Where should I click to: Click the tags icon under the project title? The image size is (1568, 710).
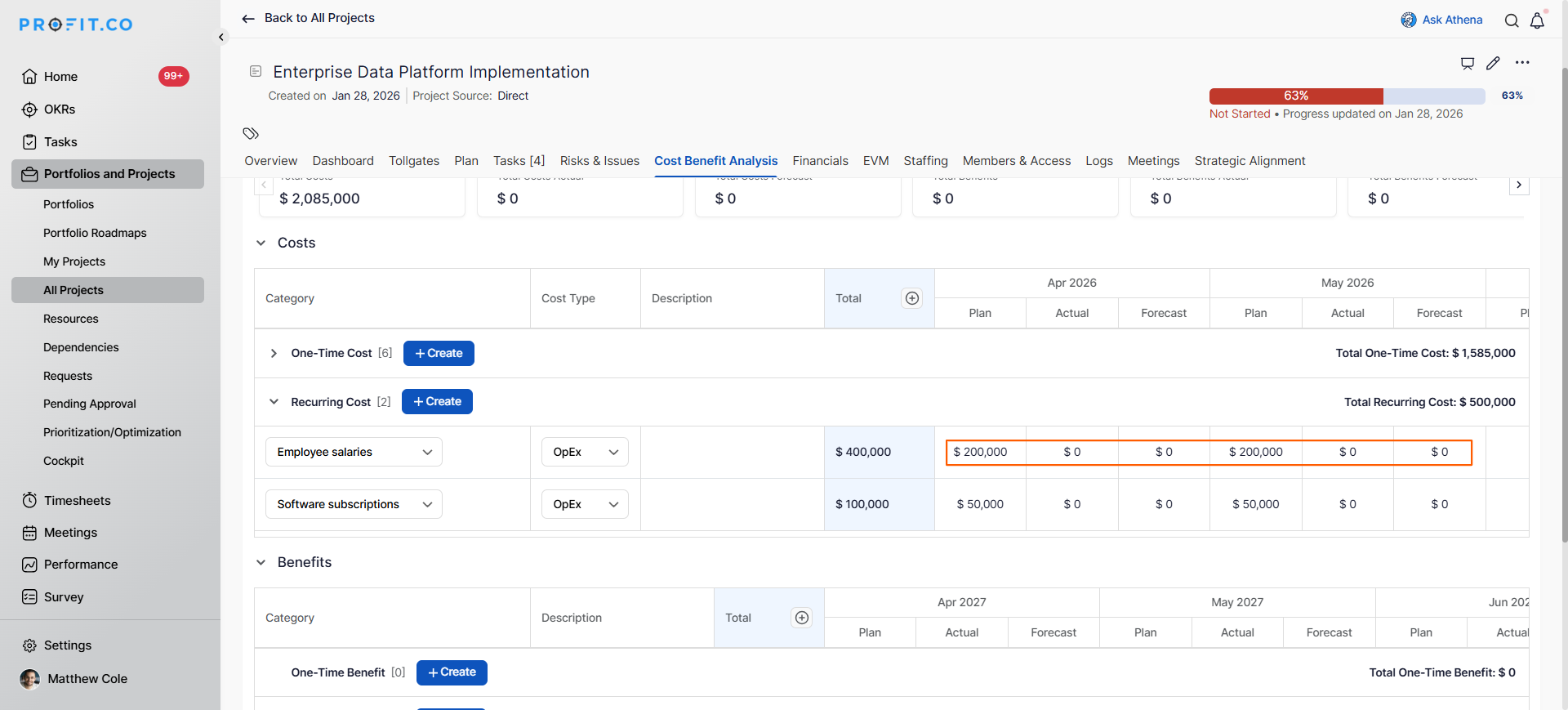coord(251,133)
